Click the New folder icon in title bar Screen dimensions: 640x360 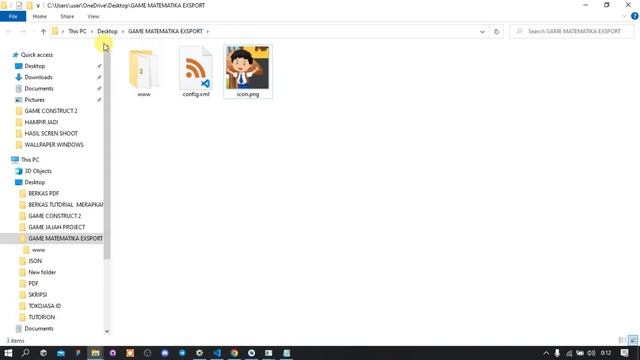click(29, 5)
